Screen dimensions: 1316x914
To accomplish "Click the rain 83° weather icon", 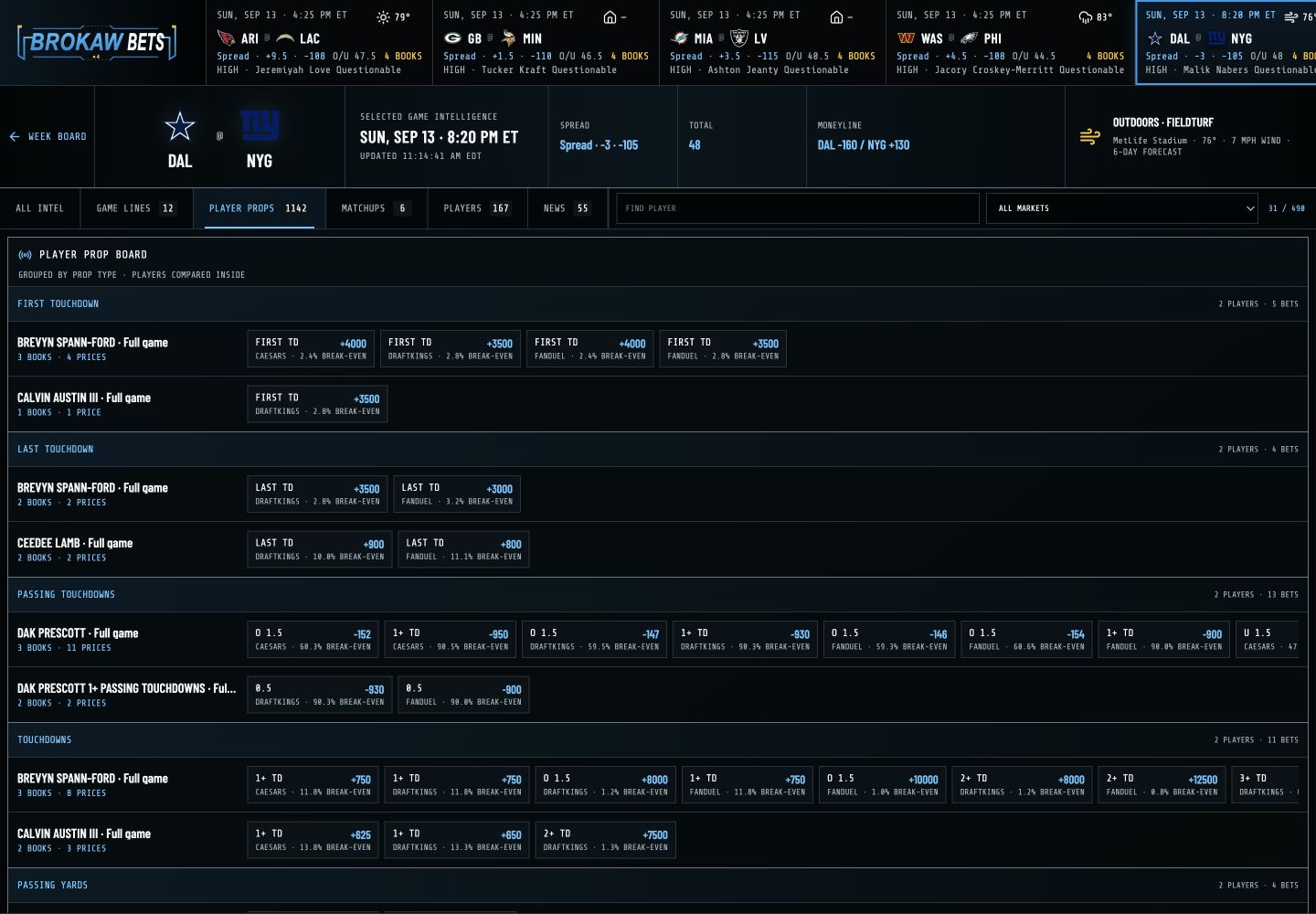I will 1085,16.
